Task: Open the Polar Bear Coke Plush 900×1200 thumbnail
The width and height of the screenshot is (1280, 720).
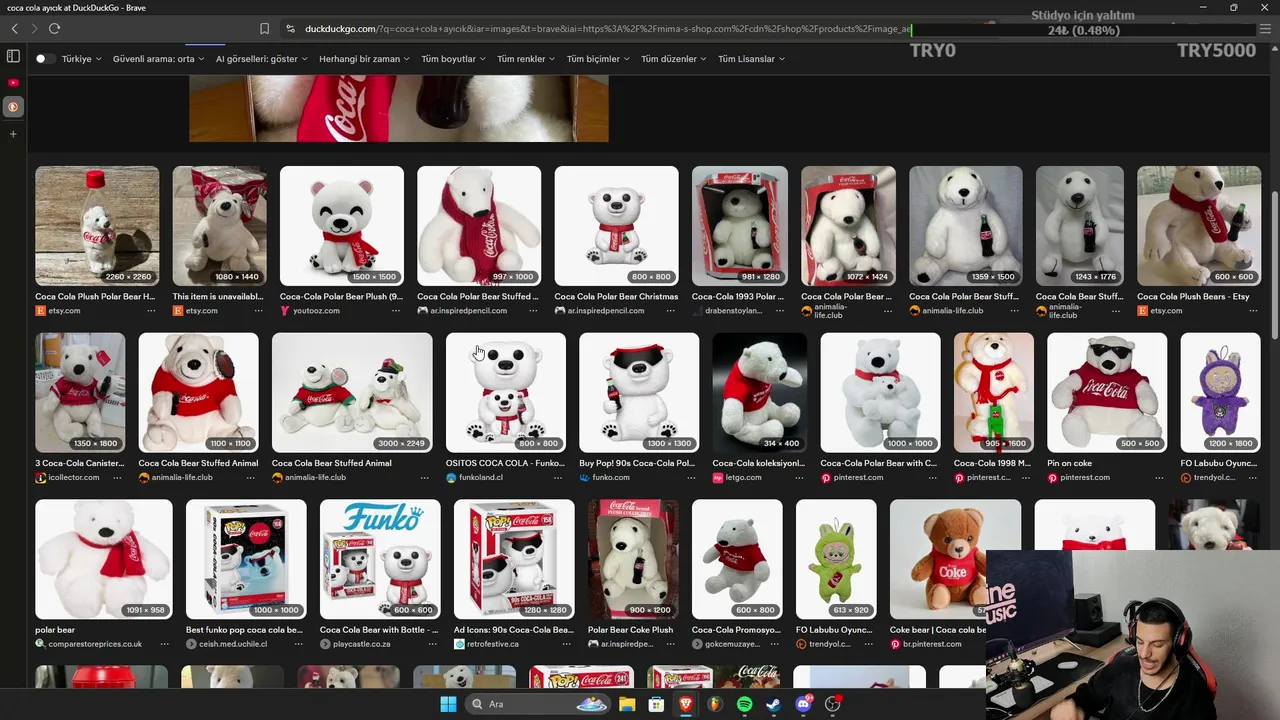Action: pyautogui.click(x=633, y=560)
